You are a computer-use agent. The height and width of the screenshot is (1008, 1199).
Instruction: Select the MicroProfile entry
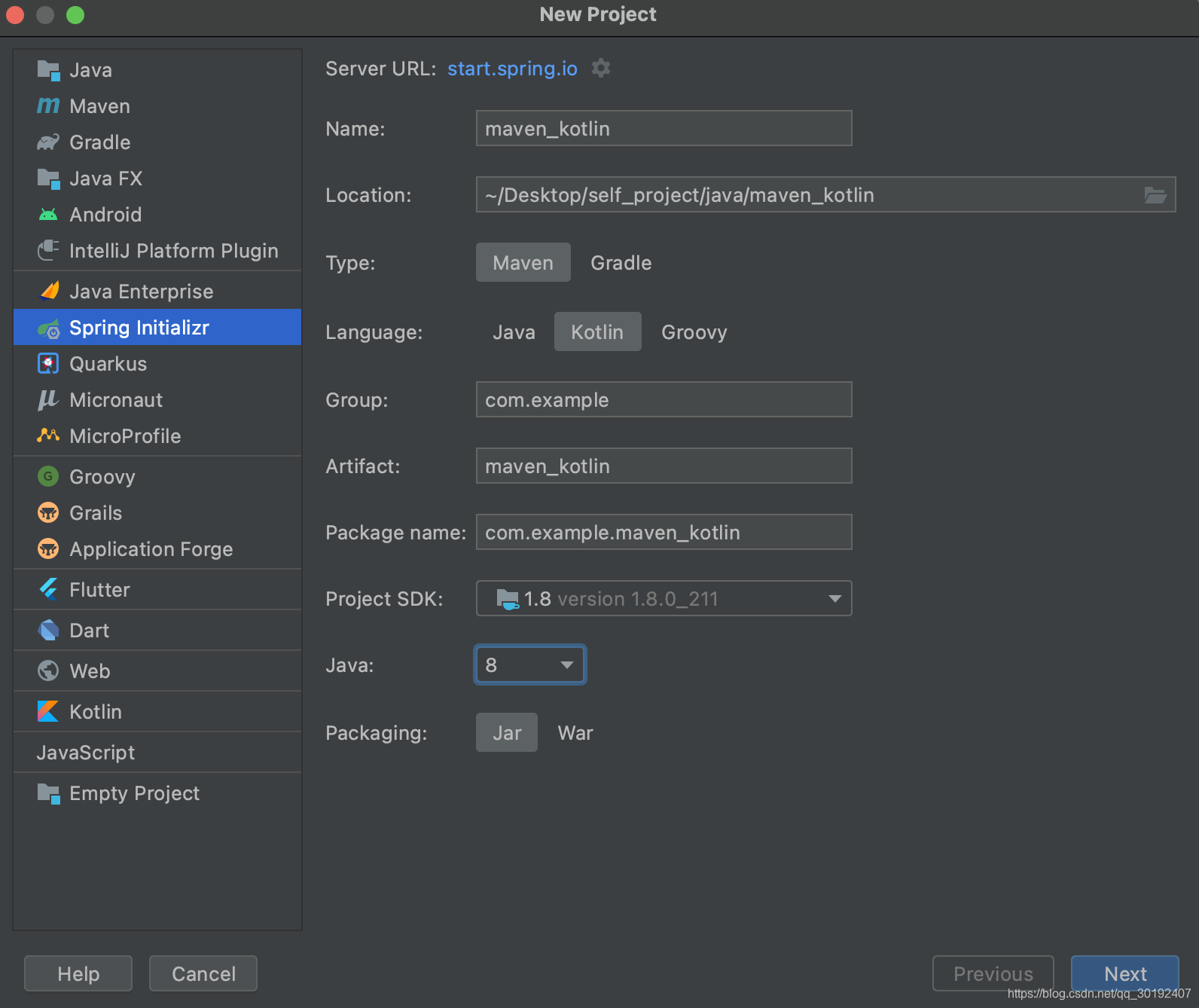coord(157,435)
